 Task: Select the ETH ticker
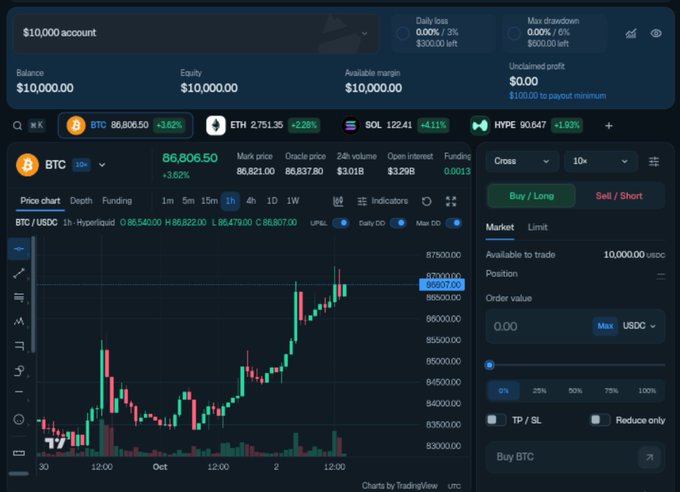tap(263, 125)
